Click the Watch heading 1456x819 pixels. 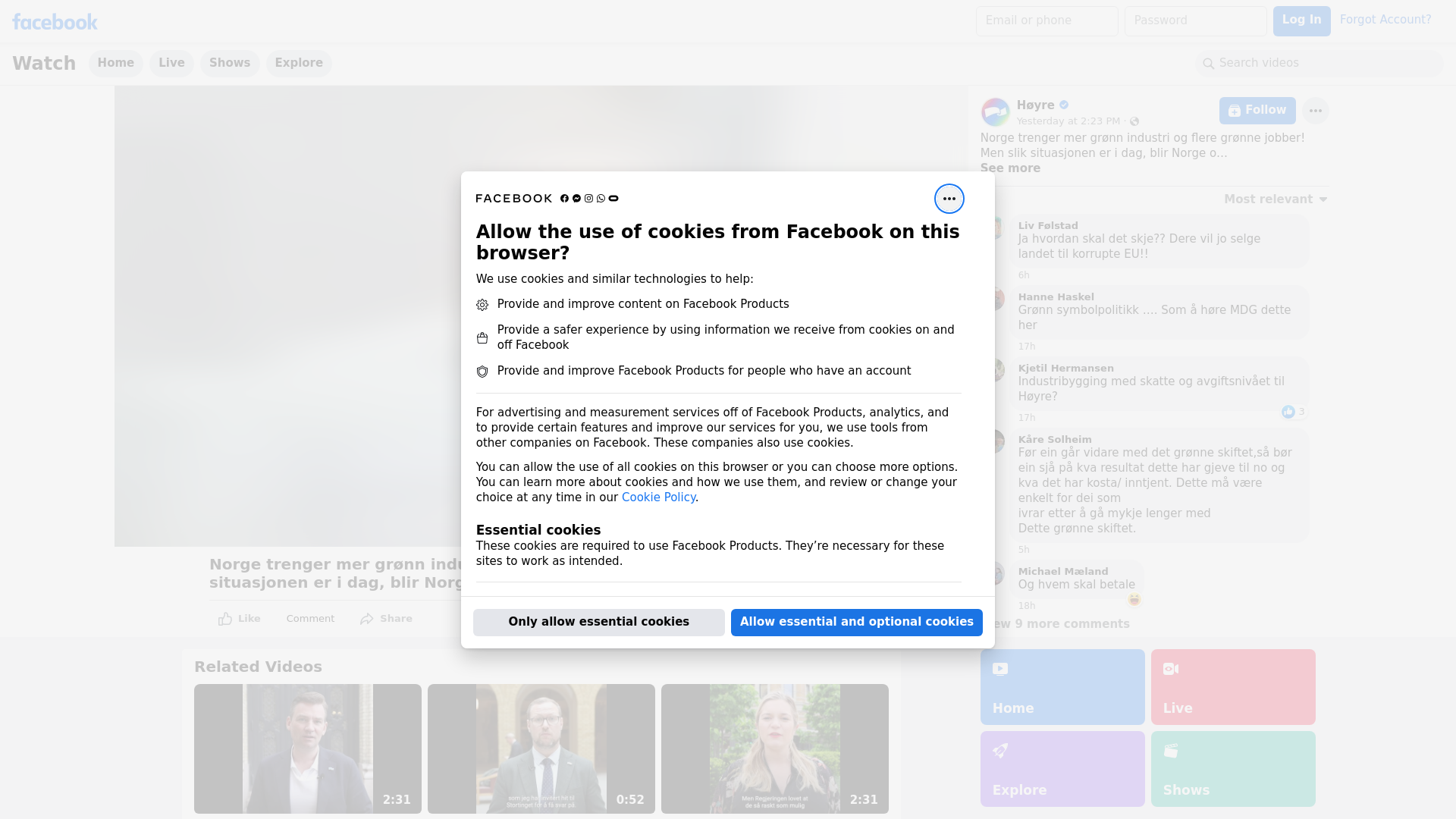tap(44, 63)
